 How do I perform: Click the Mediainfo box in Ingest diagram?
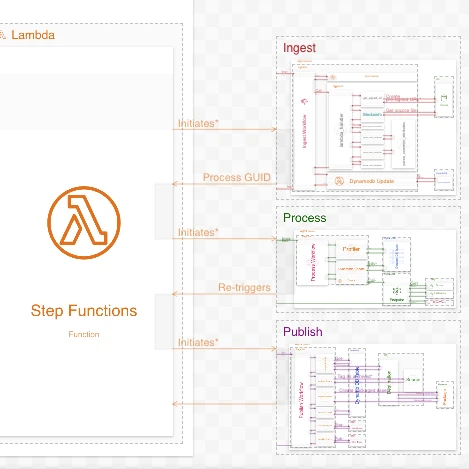click(x=372, y=114)
